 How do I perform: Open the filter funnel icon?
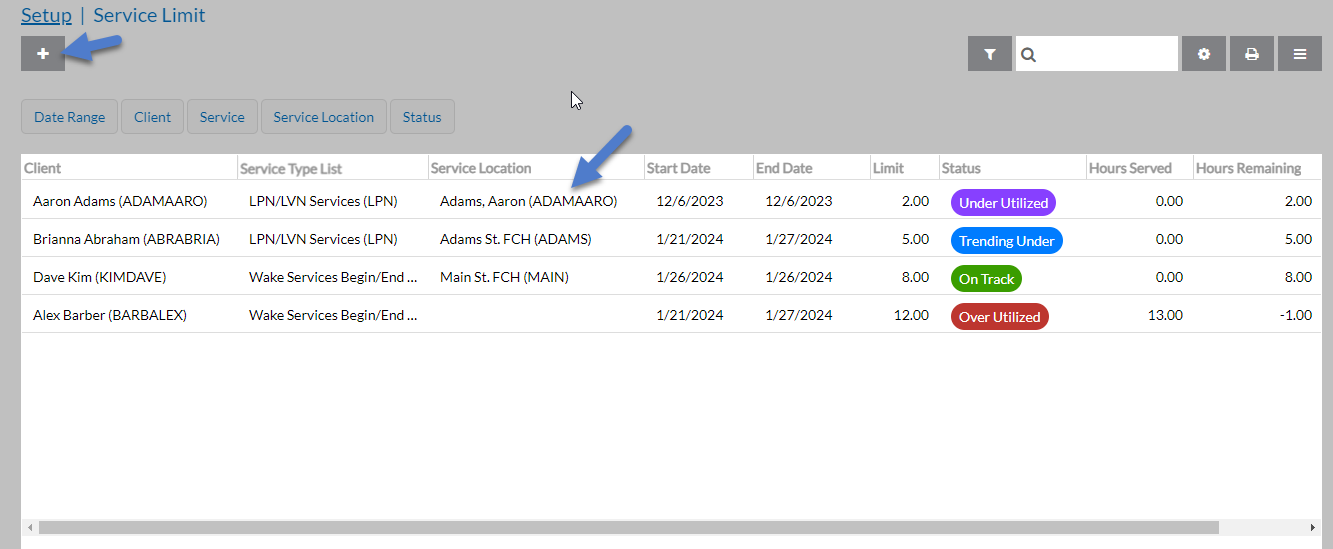(990, 54)
